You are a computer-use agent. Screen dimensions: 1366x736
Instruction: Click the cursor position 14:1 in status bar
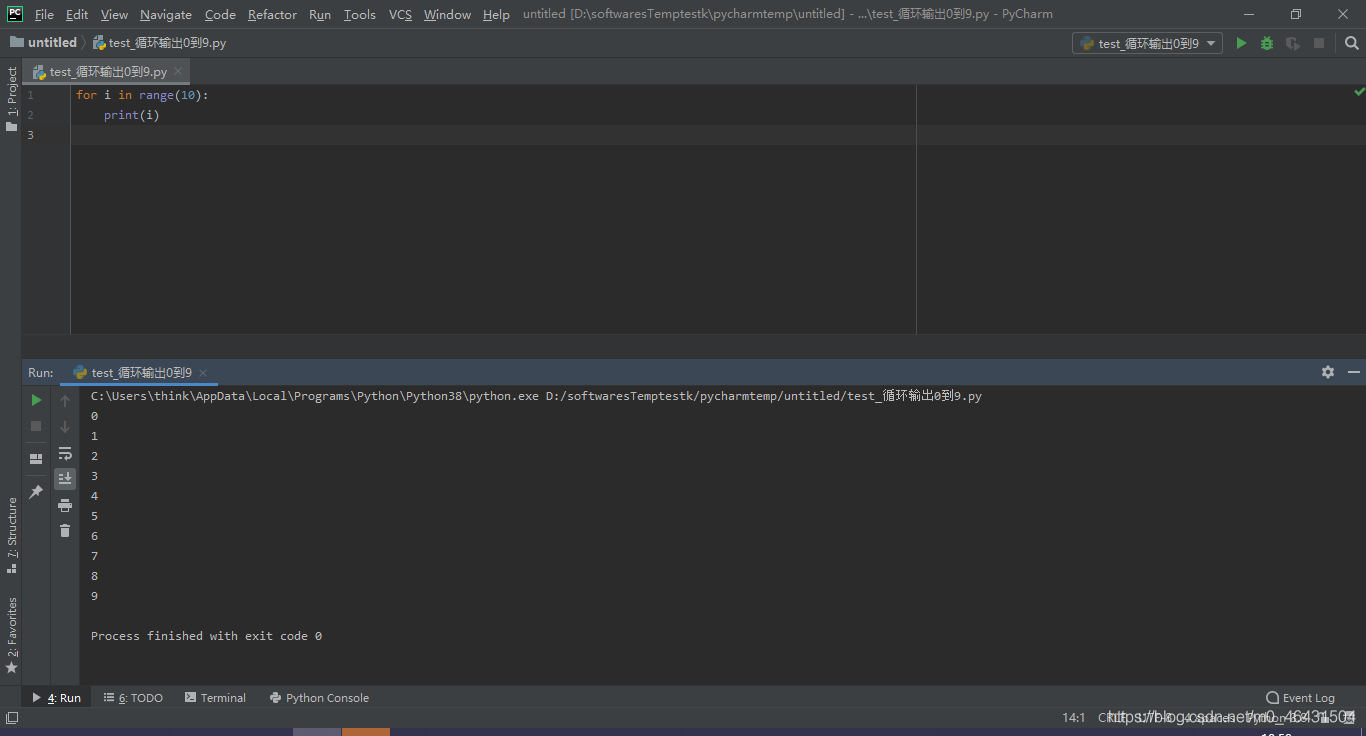point(1073,717)
